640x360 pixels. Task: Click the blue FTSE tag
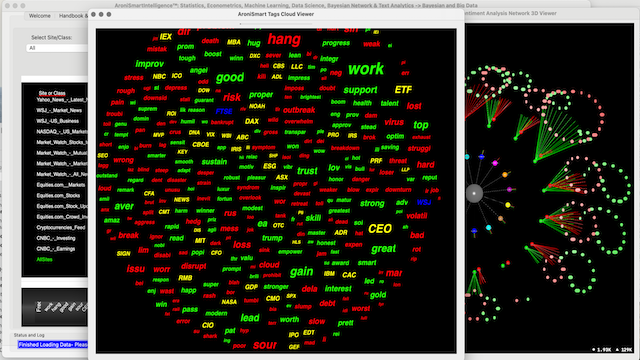(224, 111)
